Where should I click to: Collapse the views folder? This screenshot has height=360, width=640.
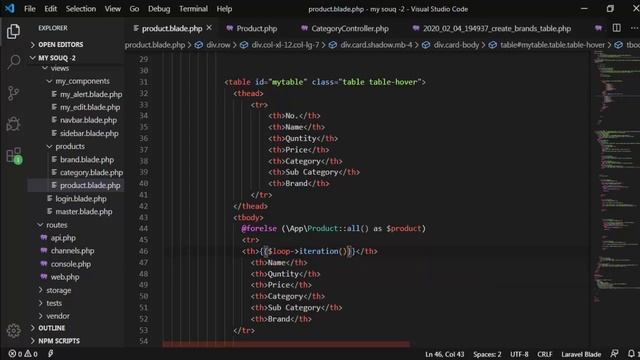60,68
